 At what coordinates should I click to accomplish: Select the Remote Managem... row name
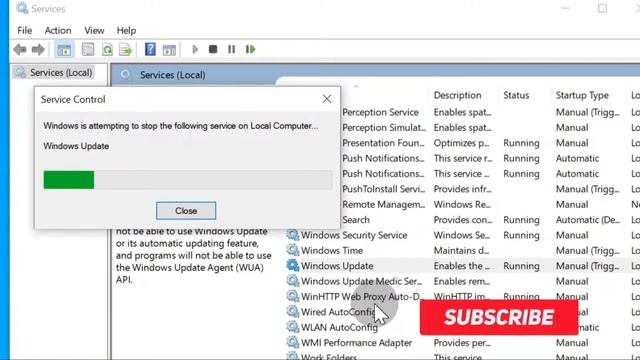384,204
